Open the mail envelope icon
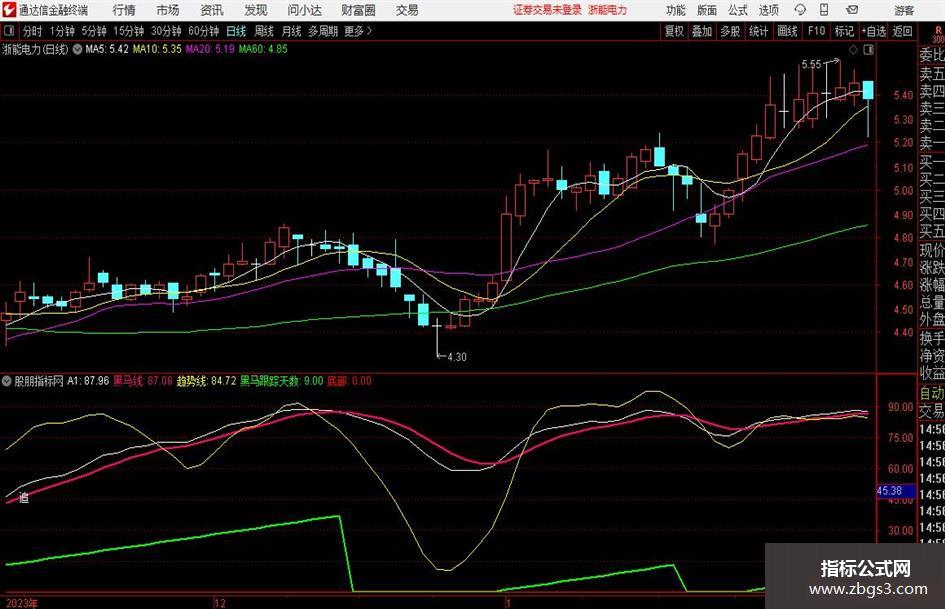 (852, 10)
